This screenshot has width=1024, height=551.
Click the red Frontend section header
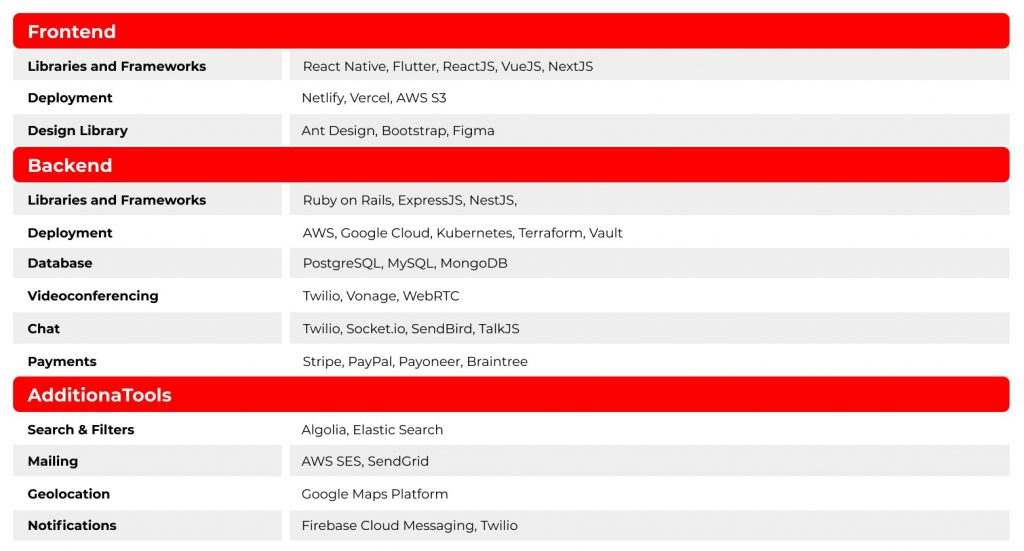point(510,31)
